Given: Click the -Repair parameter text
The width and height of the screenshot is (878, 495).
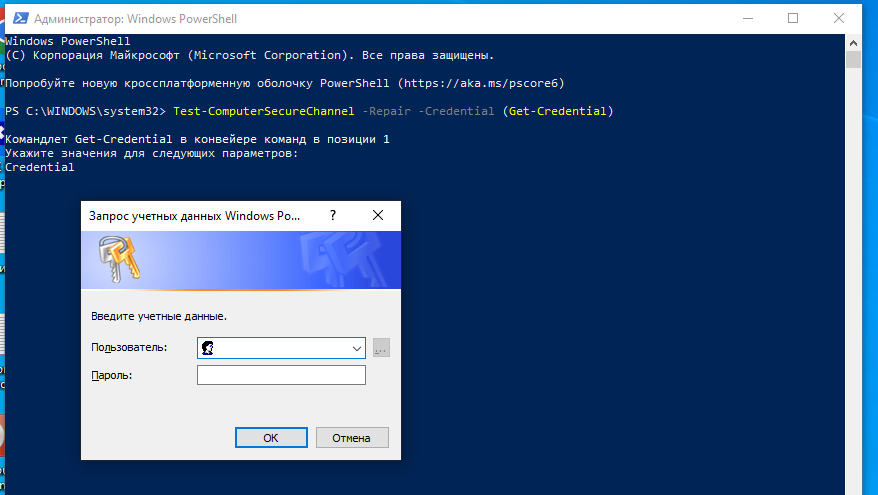Looking at the screenshot, I should point(386,111).
